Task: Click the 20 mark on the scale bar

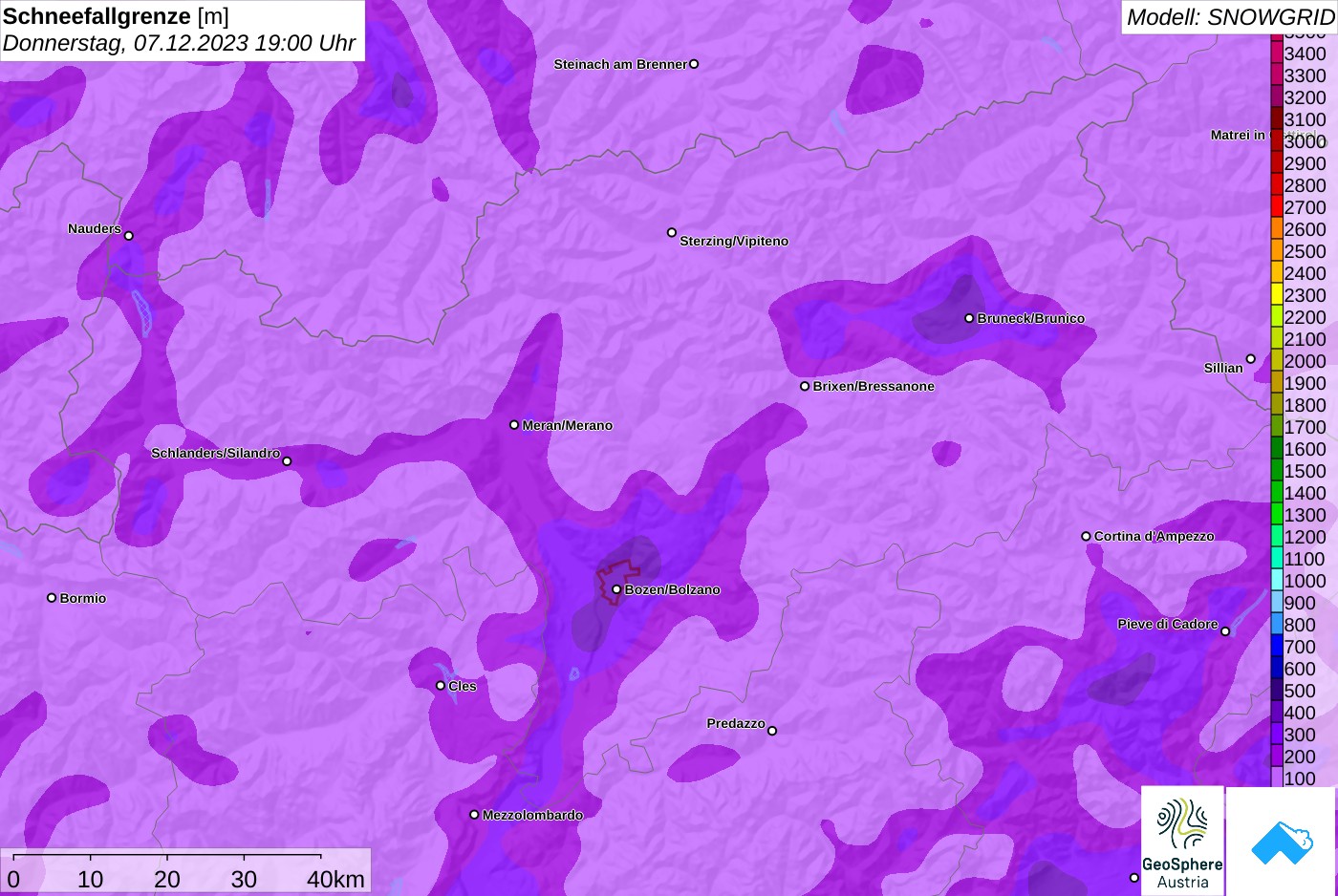Action: [167, 879]
